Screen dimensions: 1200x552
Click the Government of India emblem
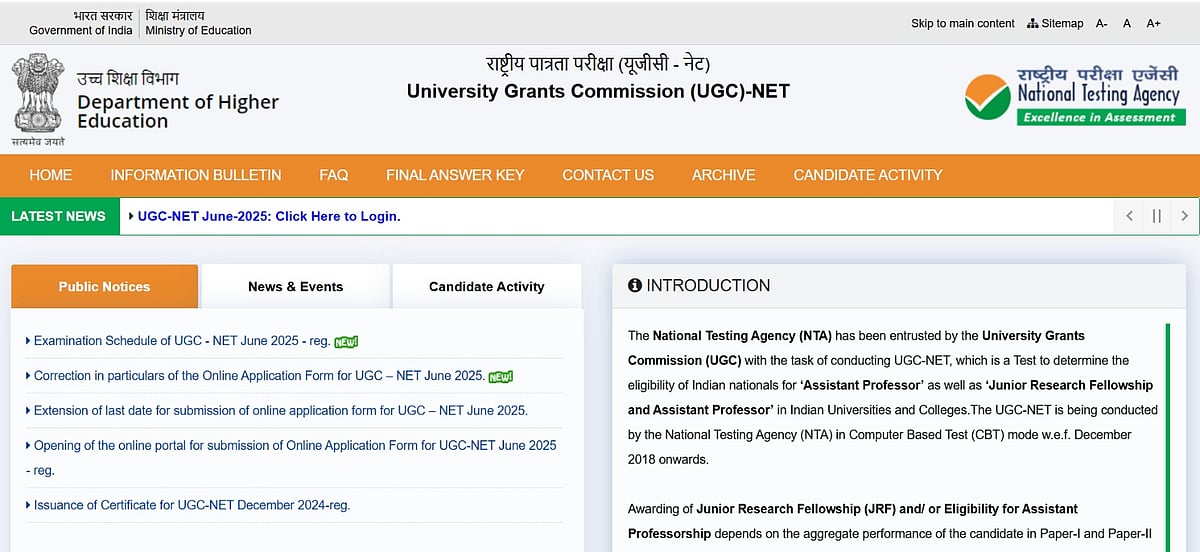click(x=38, y=98)
